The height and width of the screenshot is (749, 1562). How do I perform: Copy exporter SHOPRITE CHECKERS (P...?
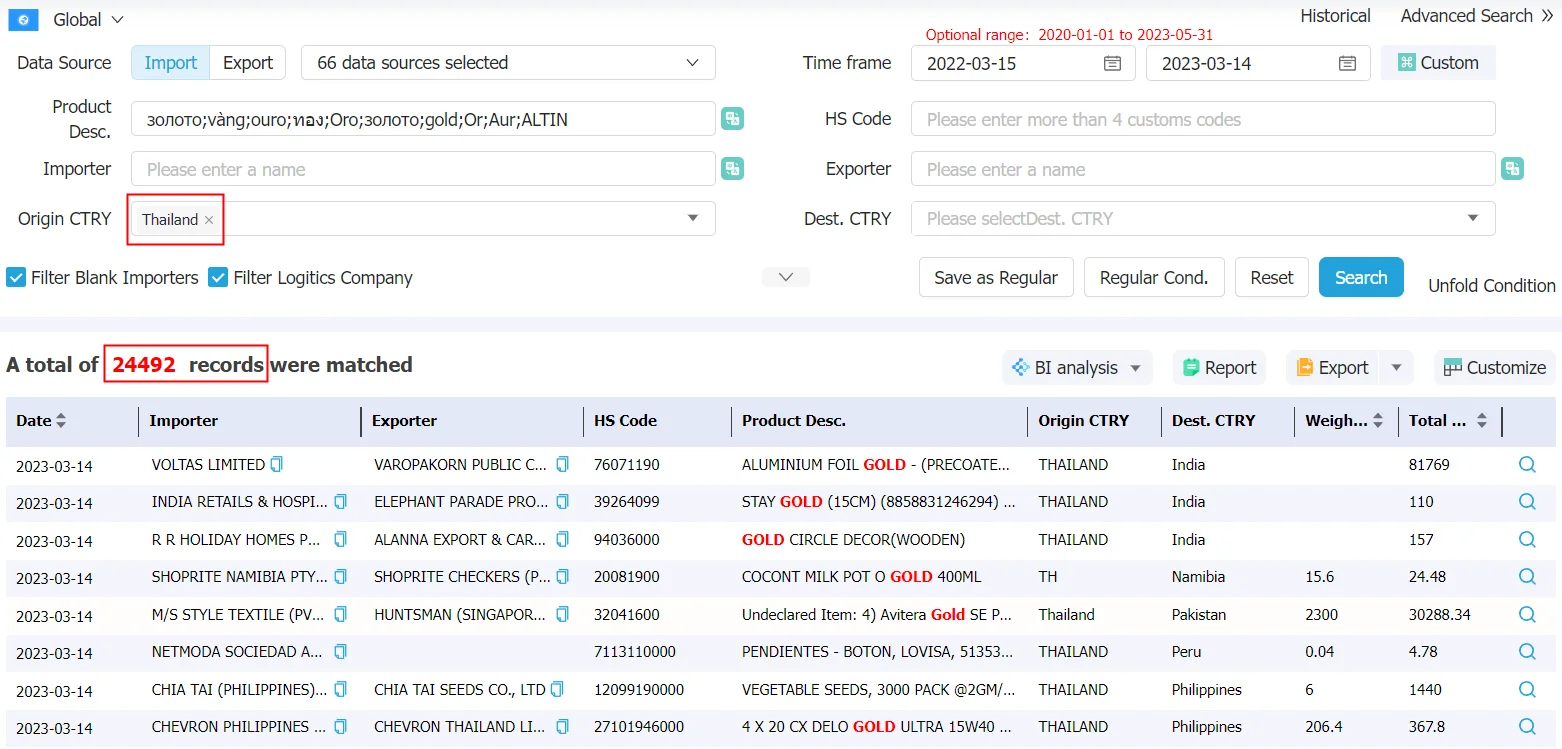[562, 577]
